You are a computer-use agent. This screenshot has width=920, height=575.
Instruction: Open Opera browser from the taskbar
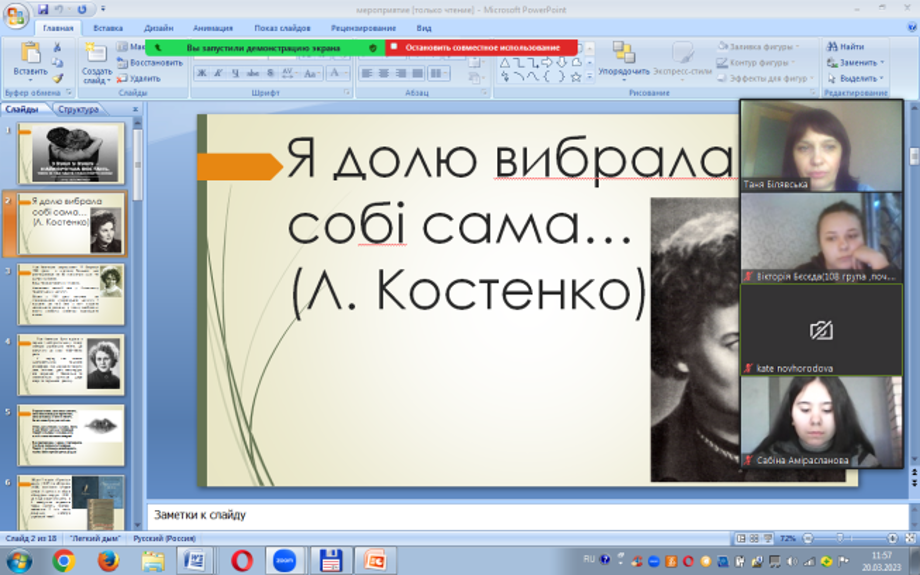pyautogui.click(x=241, y=561)
